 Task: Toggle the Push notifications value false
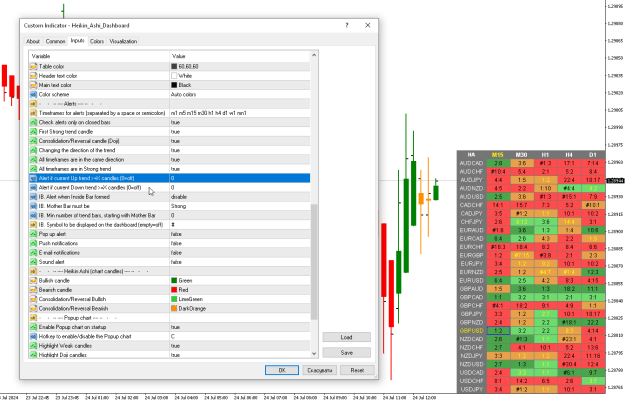tap(240, 243)
